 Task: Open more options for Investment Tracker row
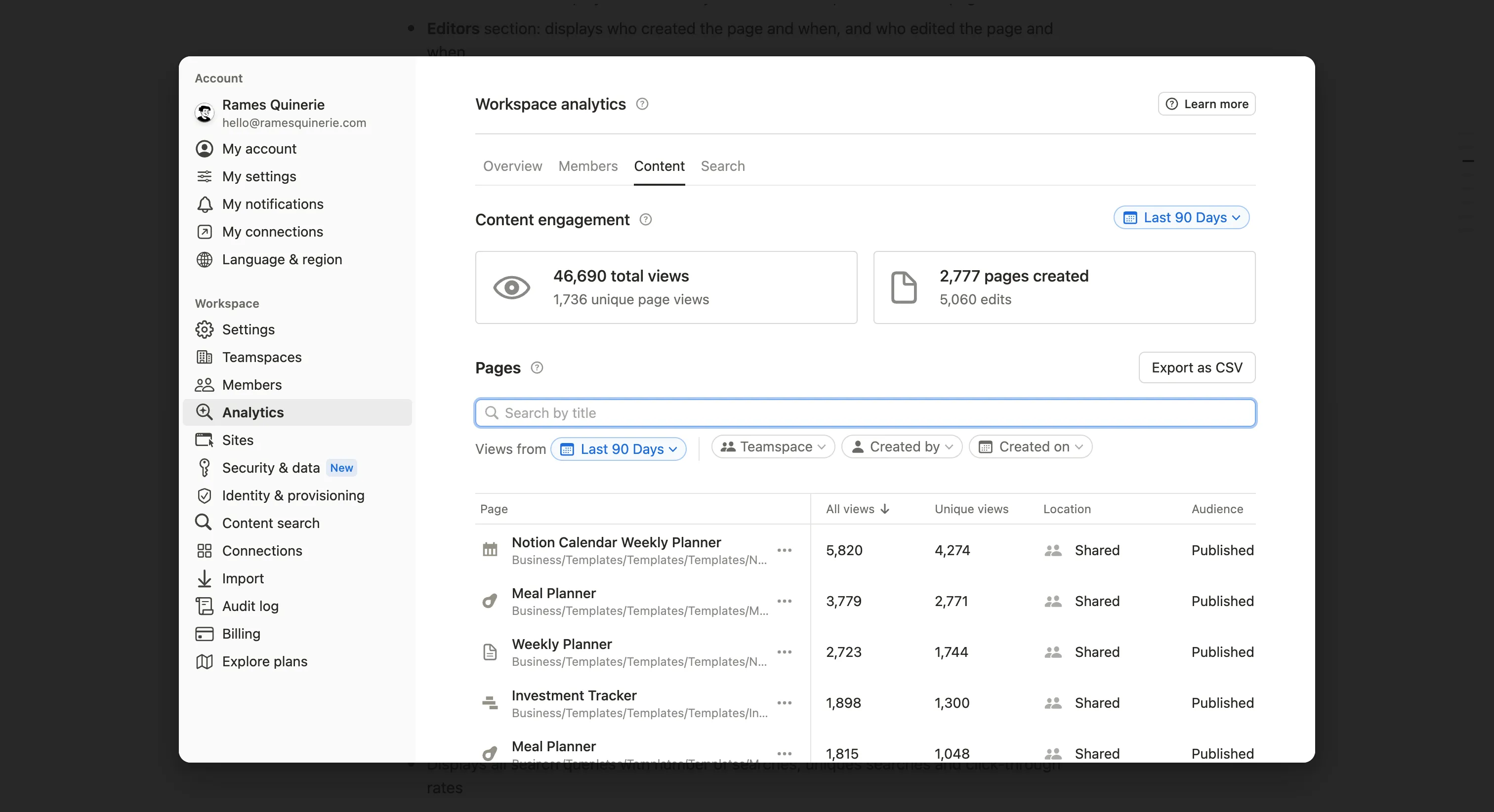pos(784,703)
